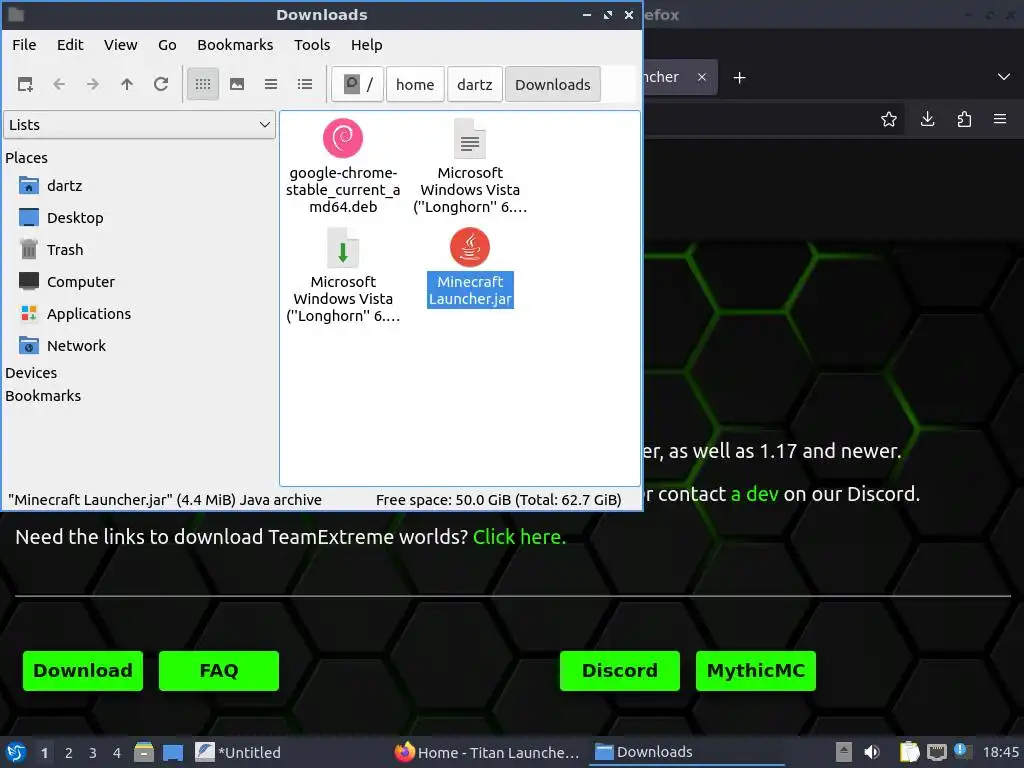This screenshot has height=768, width=1024.
Task: Open the removable media eject tray icon
Action: coord(844,753)
